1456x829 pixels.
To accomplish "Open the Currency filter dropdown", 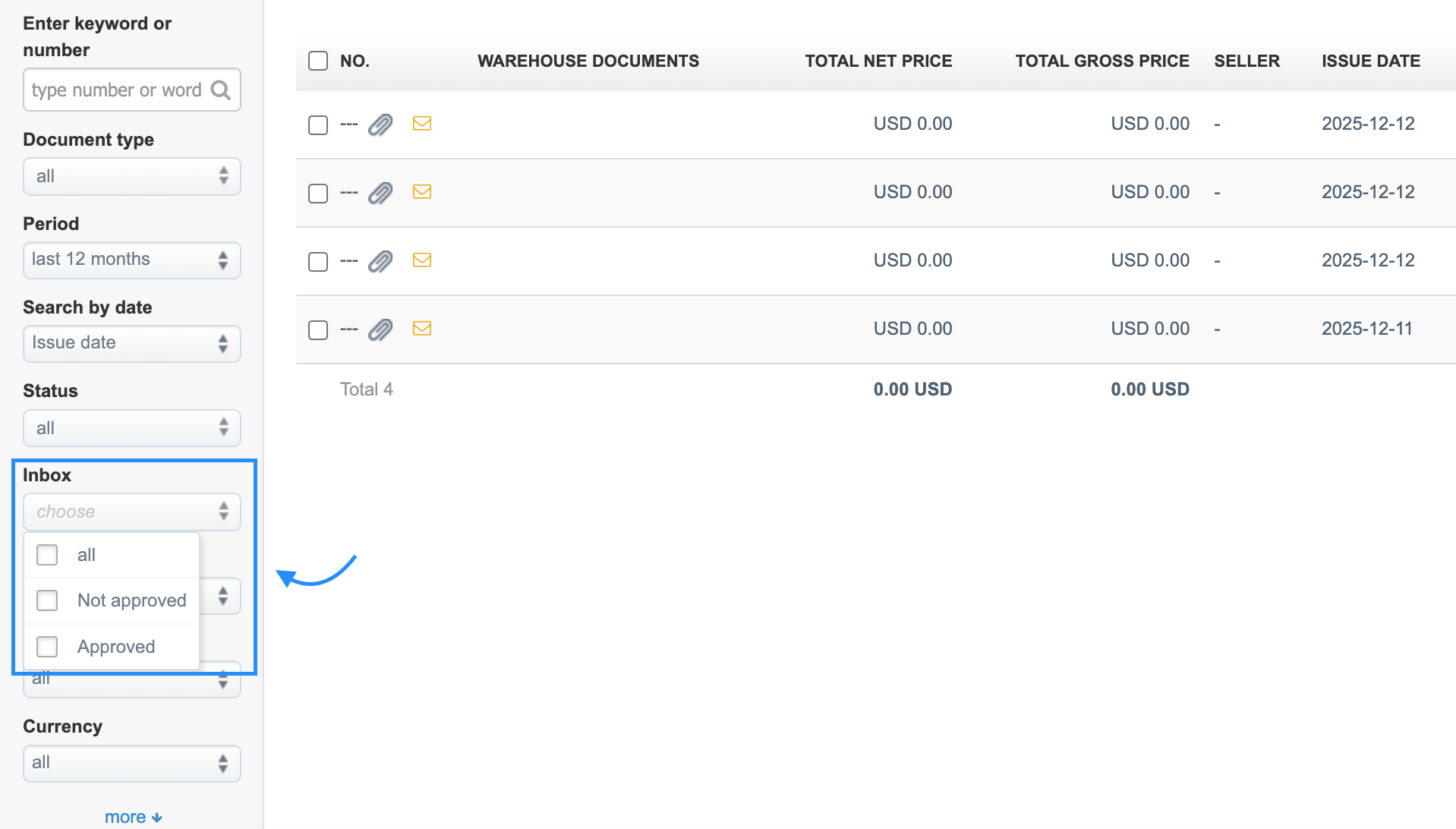I will (x=132, y=763).
